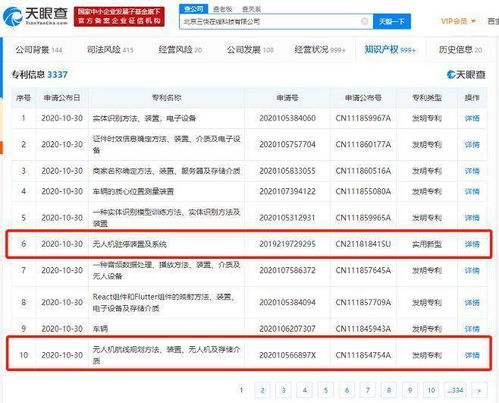Click patent name 无人机驻停装置及系统
499x403 pixels.
[x=130, y=244]
